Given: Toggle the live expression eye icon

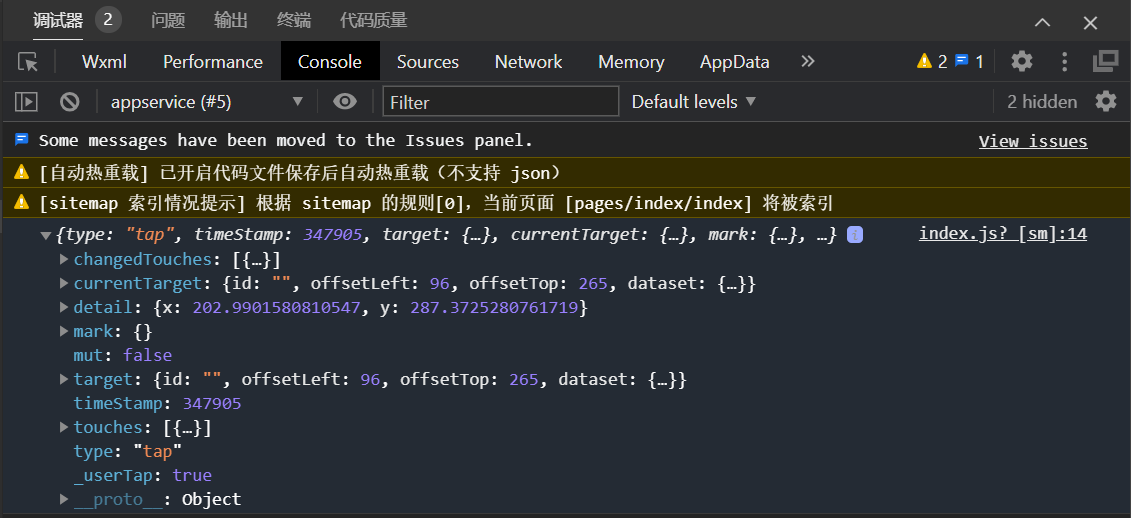Looking at the screenshot, I should click(x=345, y=102).
